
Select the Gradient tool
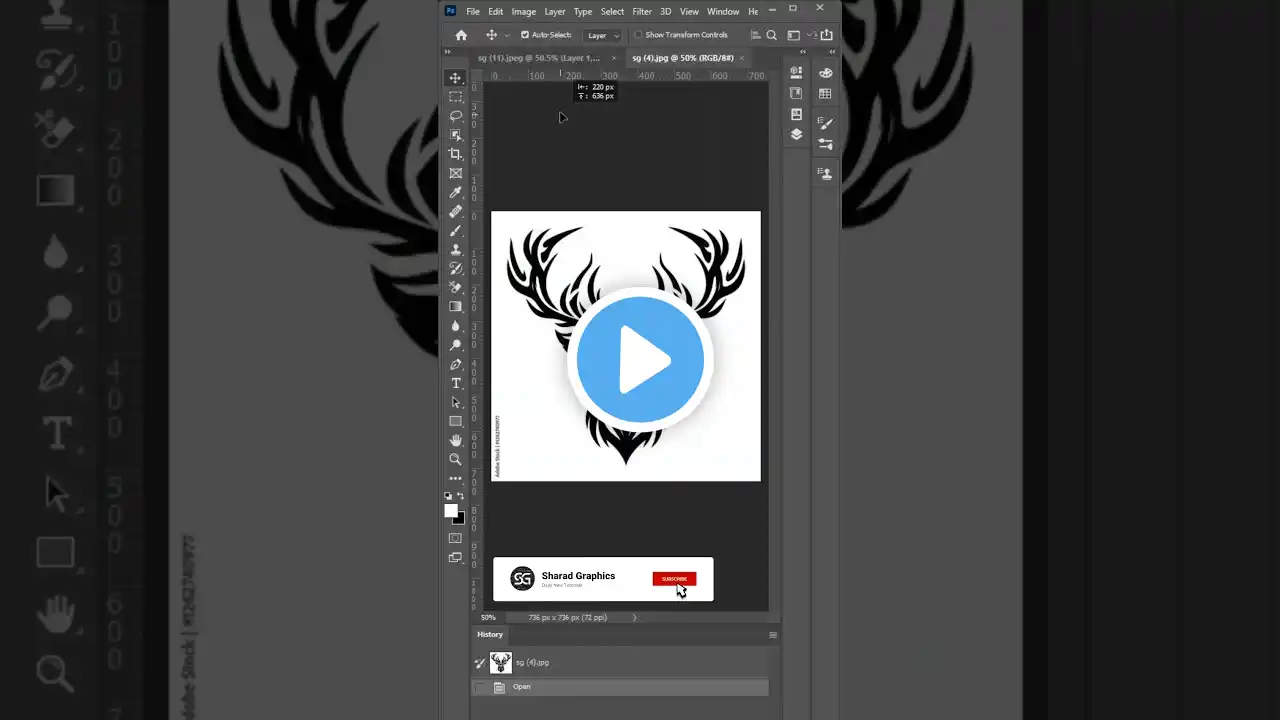point(456,307)
